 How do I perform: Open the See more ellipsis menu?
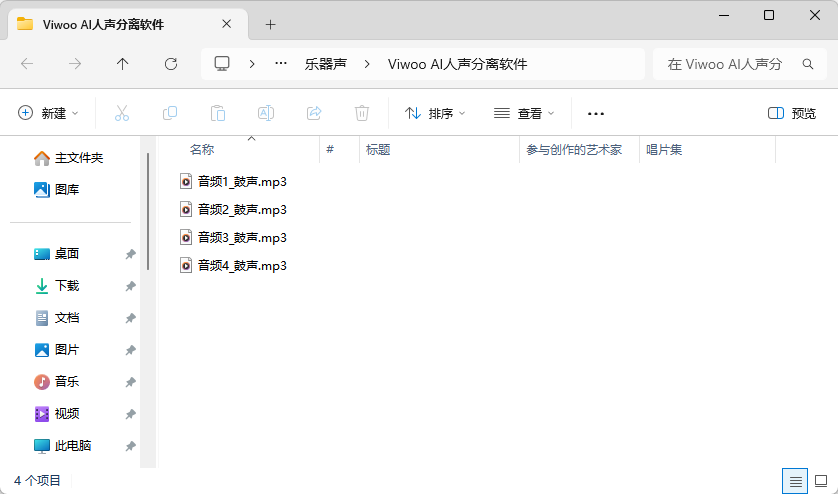tap(595, 114)
